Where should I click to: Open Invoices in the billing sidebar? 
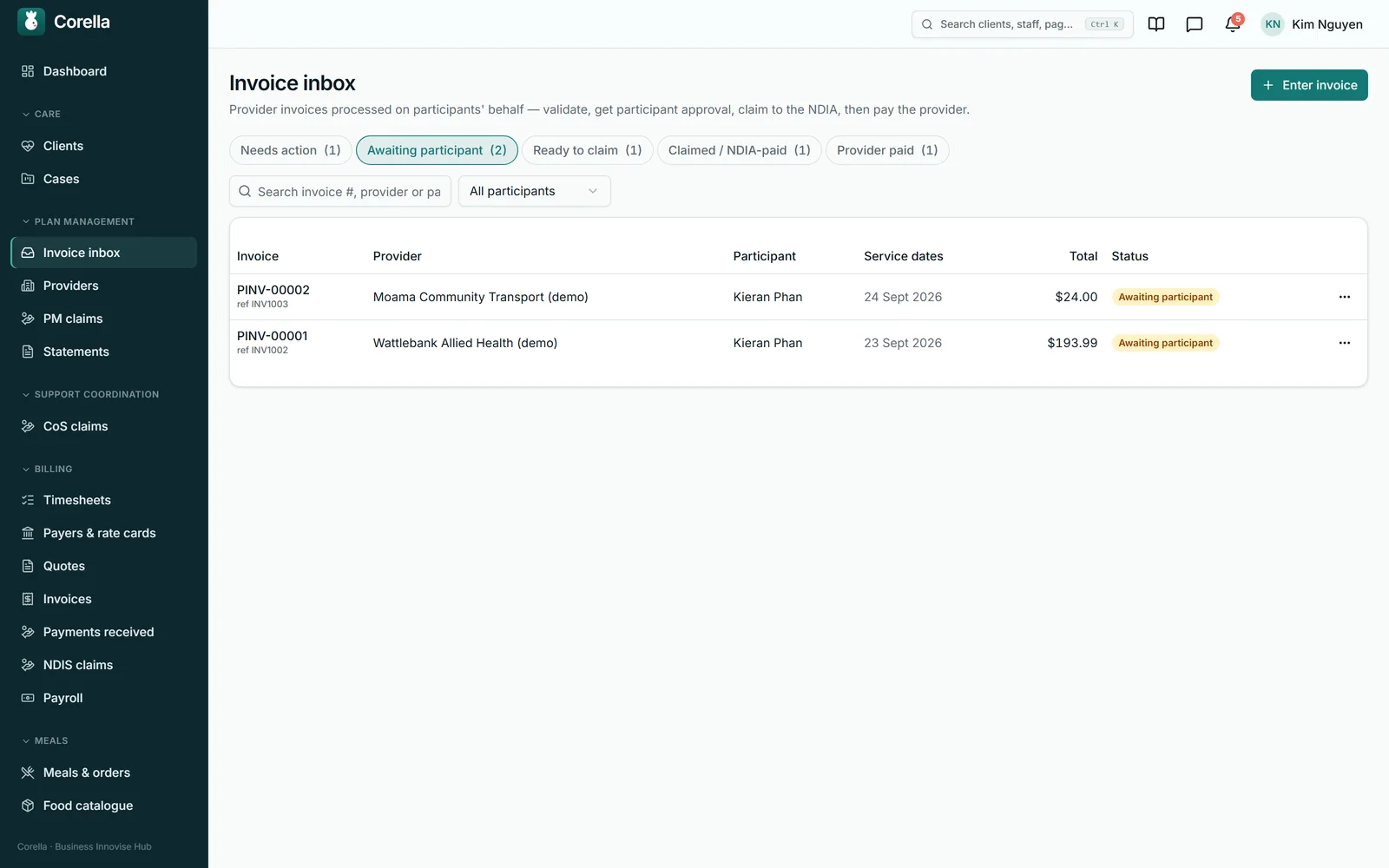(103, 599)
